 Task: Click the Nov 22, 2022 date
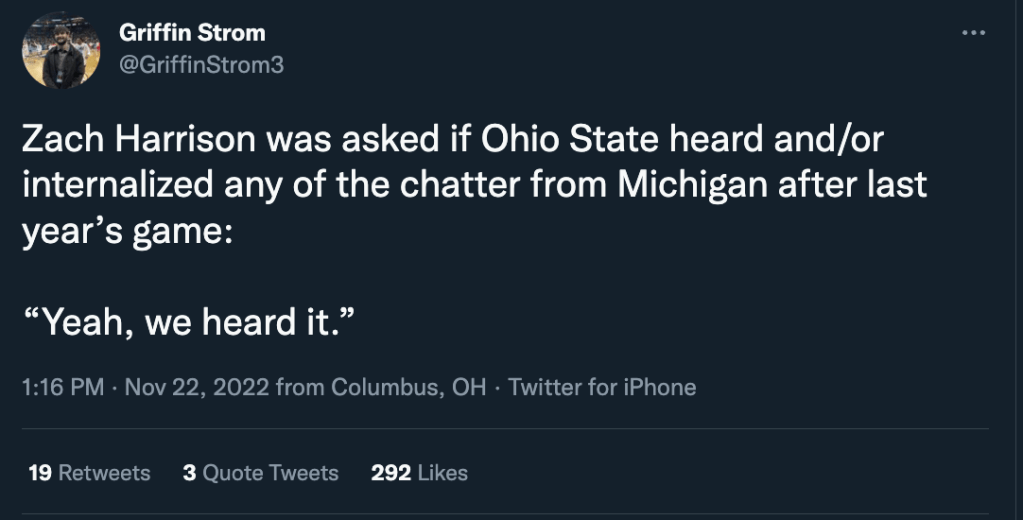coord(196,387)
